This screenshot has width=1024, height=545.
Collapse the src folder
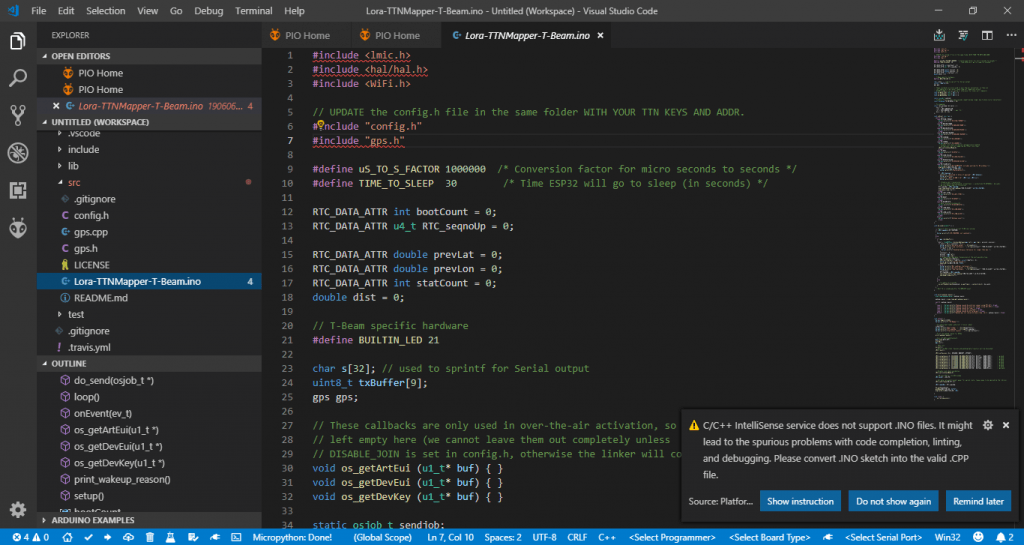point(73,183)
